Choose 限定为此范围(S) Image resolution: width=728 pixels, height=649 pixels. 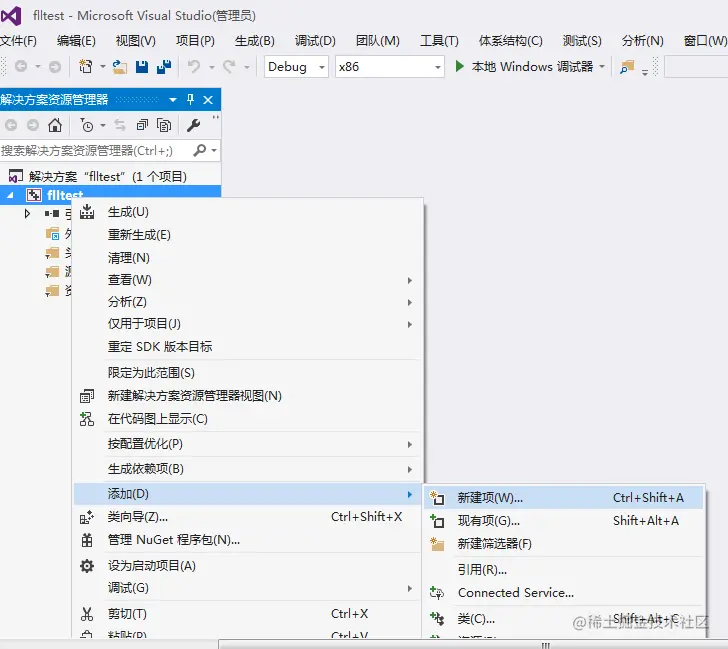[x=248, y=373]
